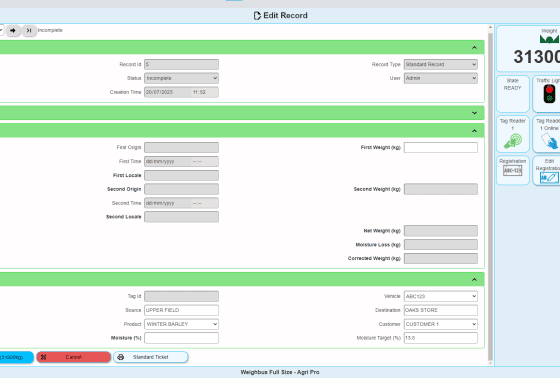Go to next record arrow
Viewport: 560px width, 378px height.
point(13,30)
